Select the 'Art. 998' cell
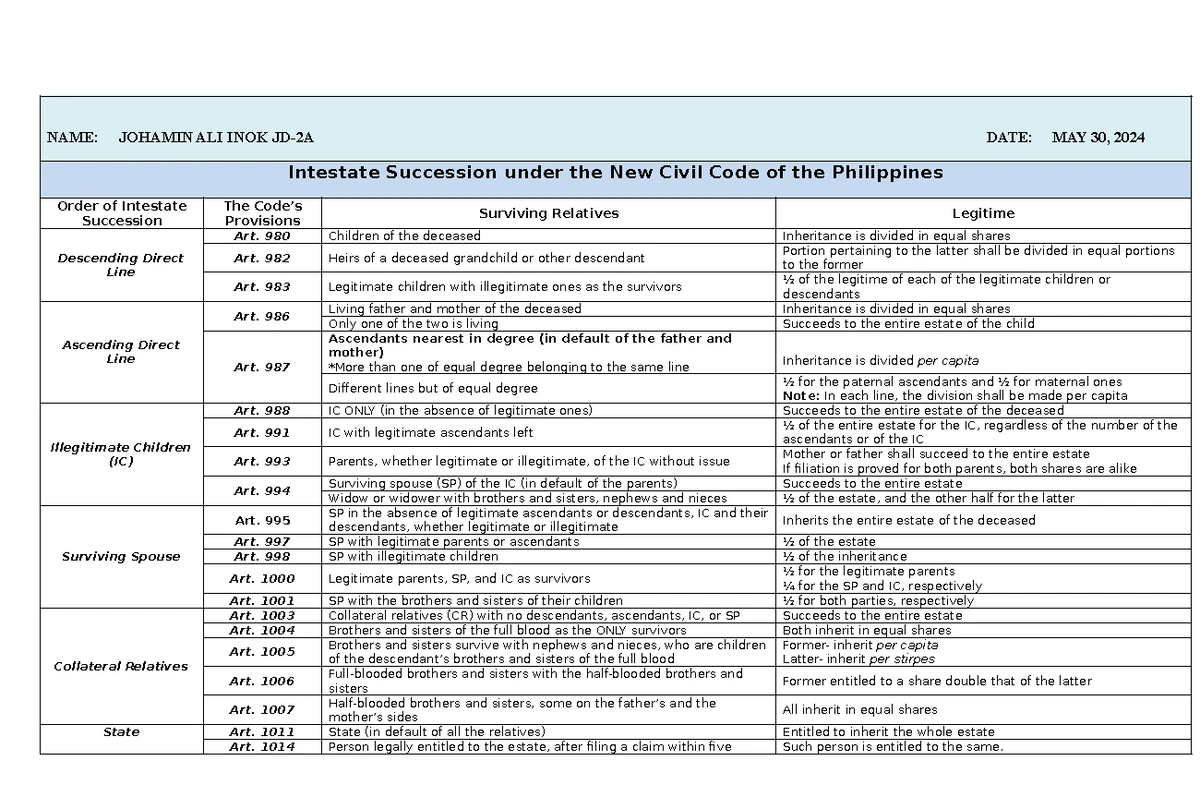Screen dimensions: 1200x785 263,556
